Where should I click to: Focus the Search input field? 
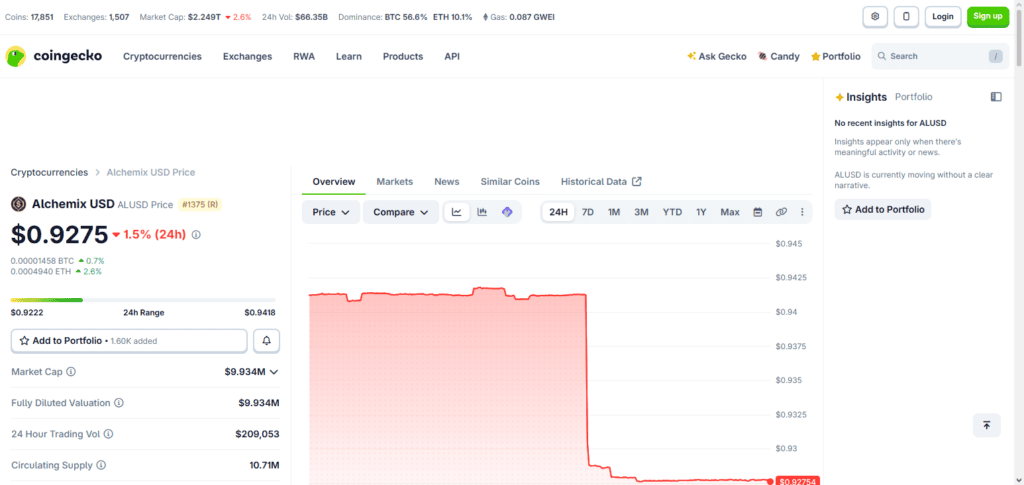(940, 56)
